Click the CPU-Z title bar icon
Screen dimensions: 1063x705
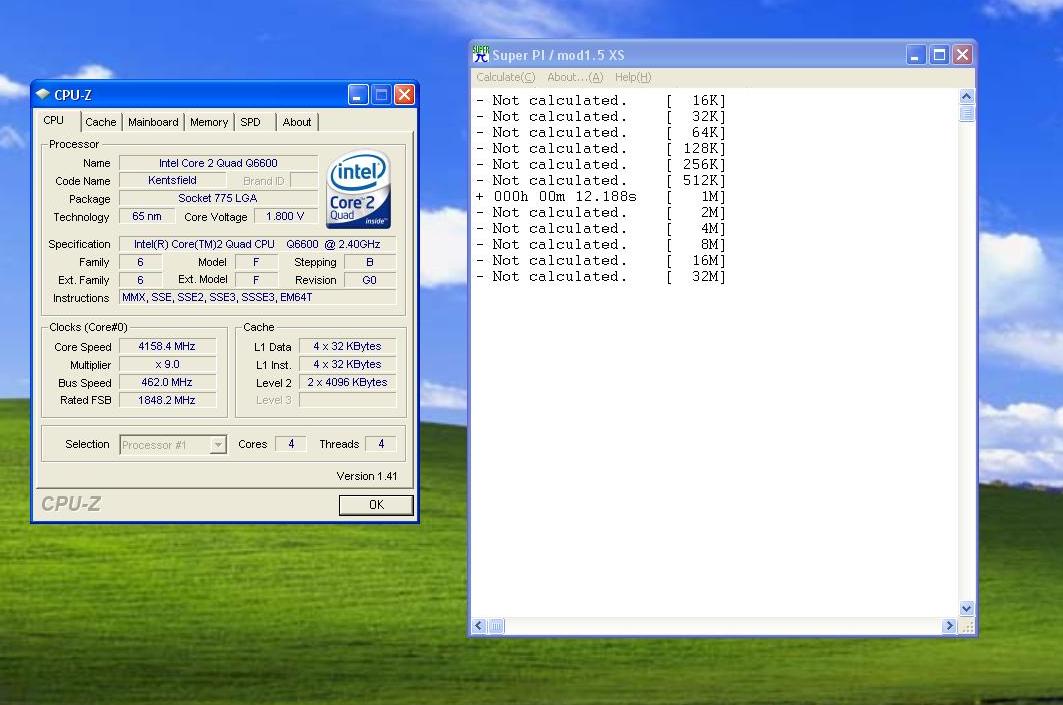(x=43, y=94)
